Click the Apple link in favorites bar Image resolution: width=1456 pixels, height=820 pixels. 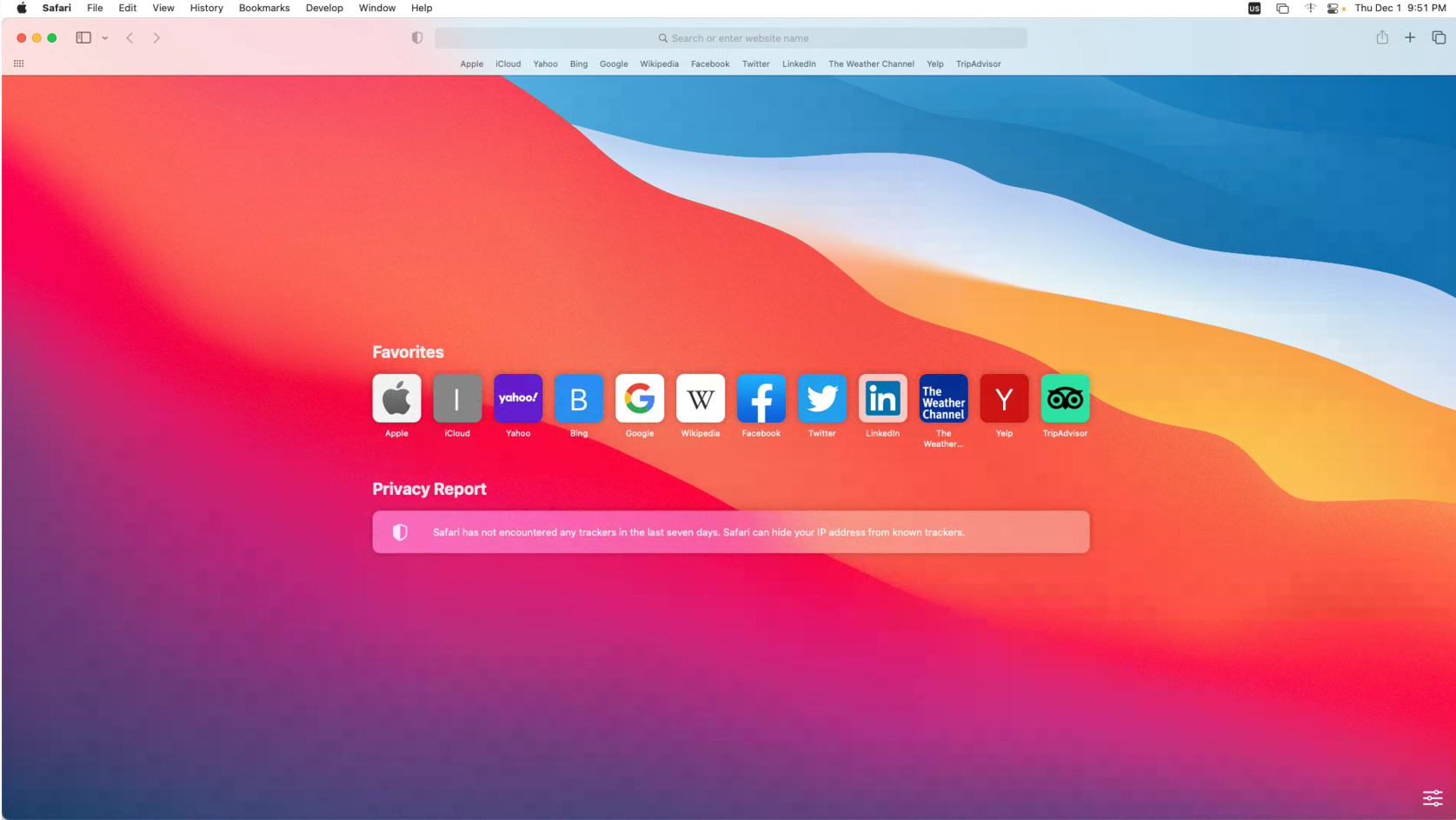[x=472, y=63]
